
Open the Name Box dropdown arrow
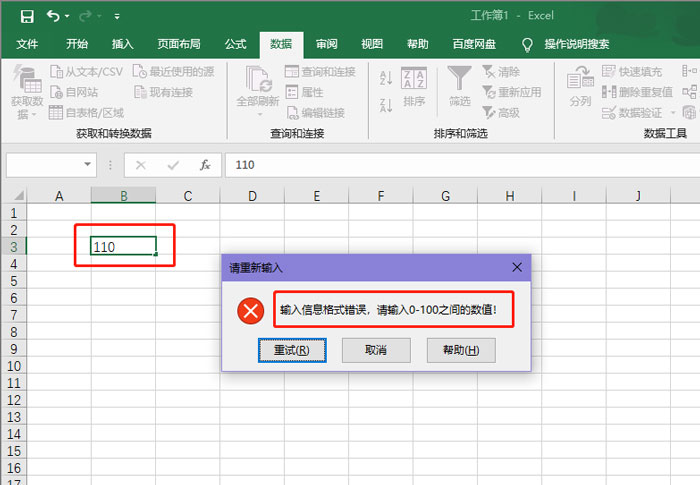tap(88, 165)
